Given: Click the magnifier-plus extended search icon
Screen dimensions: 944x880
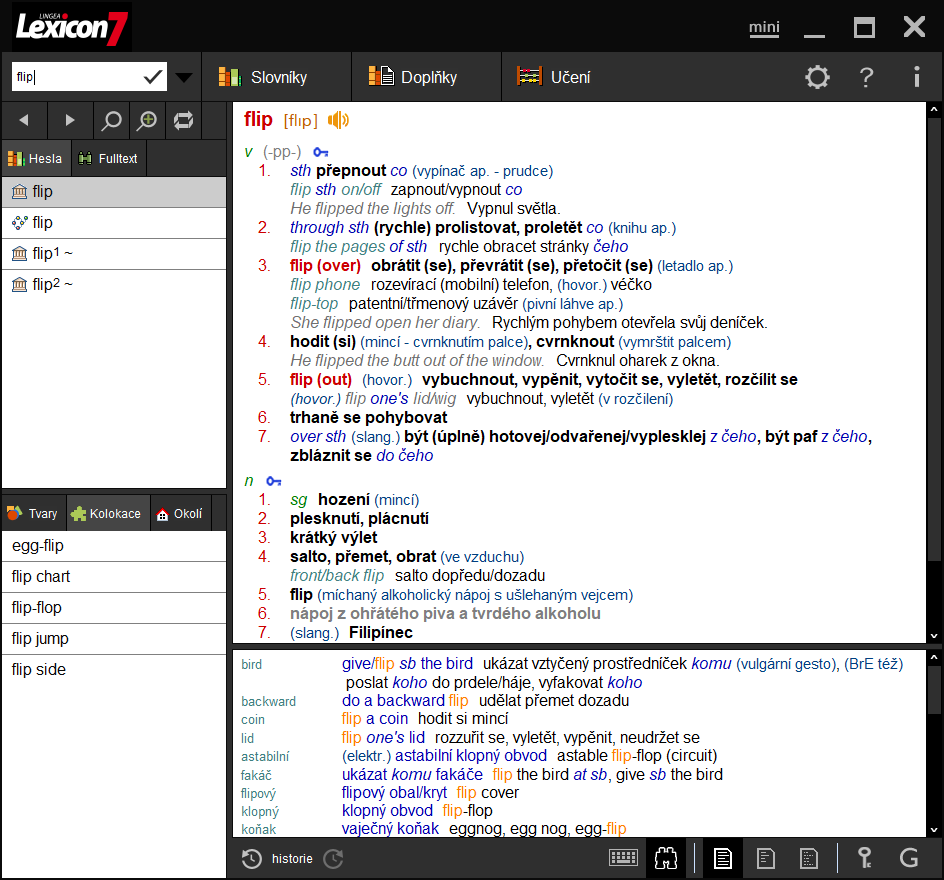Looking at the screenshot, I should (x=147, y=120).
